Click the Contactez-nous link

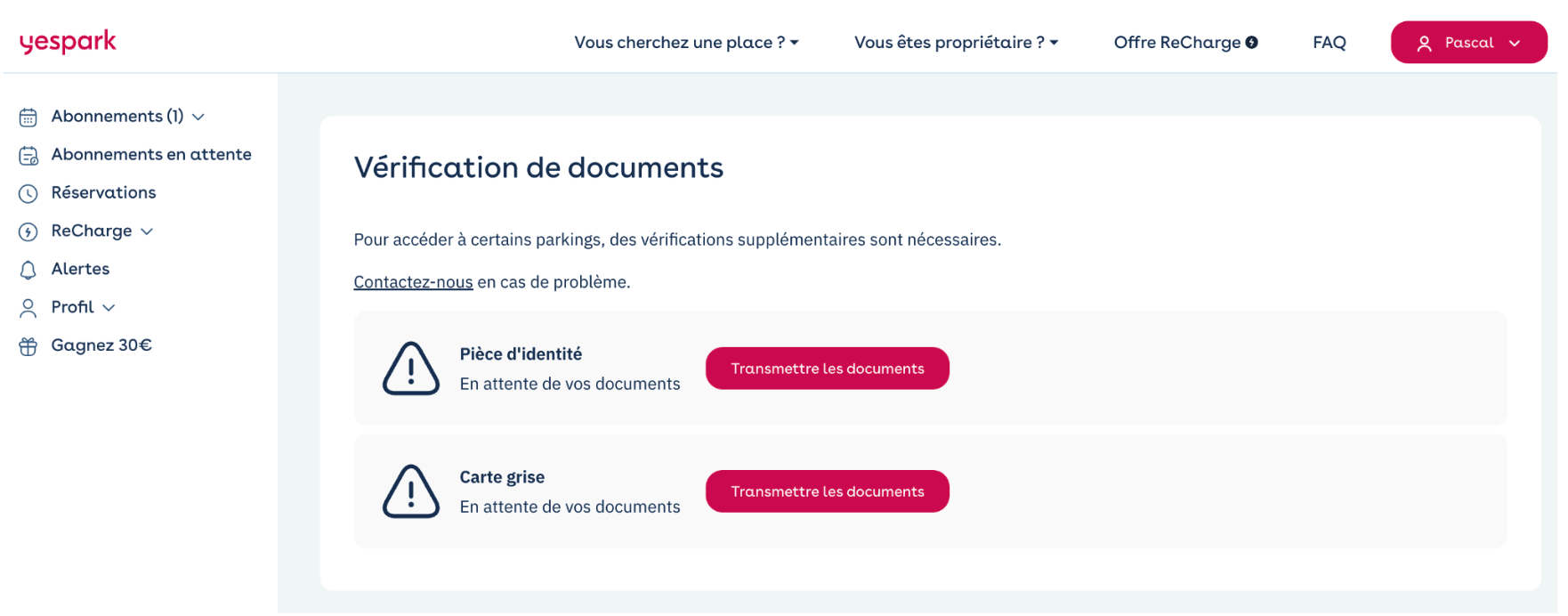[413, 282]
